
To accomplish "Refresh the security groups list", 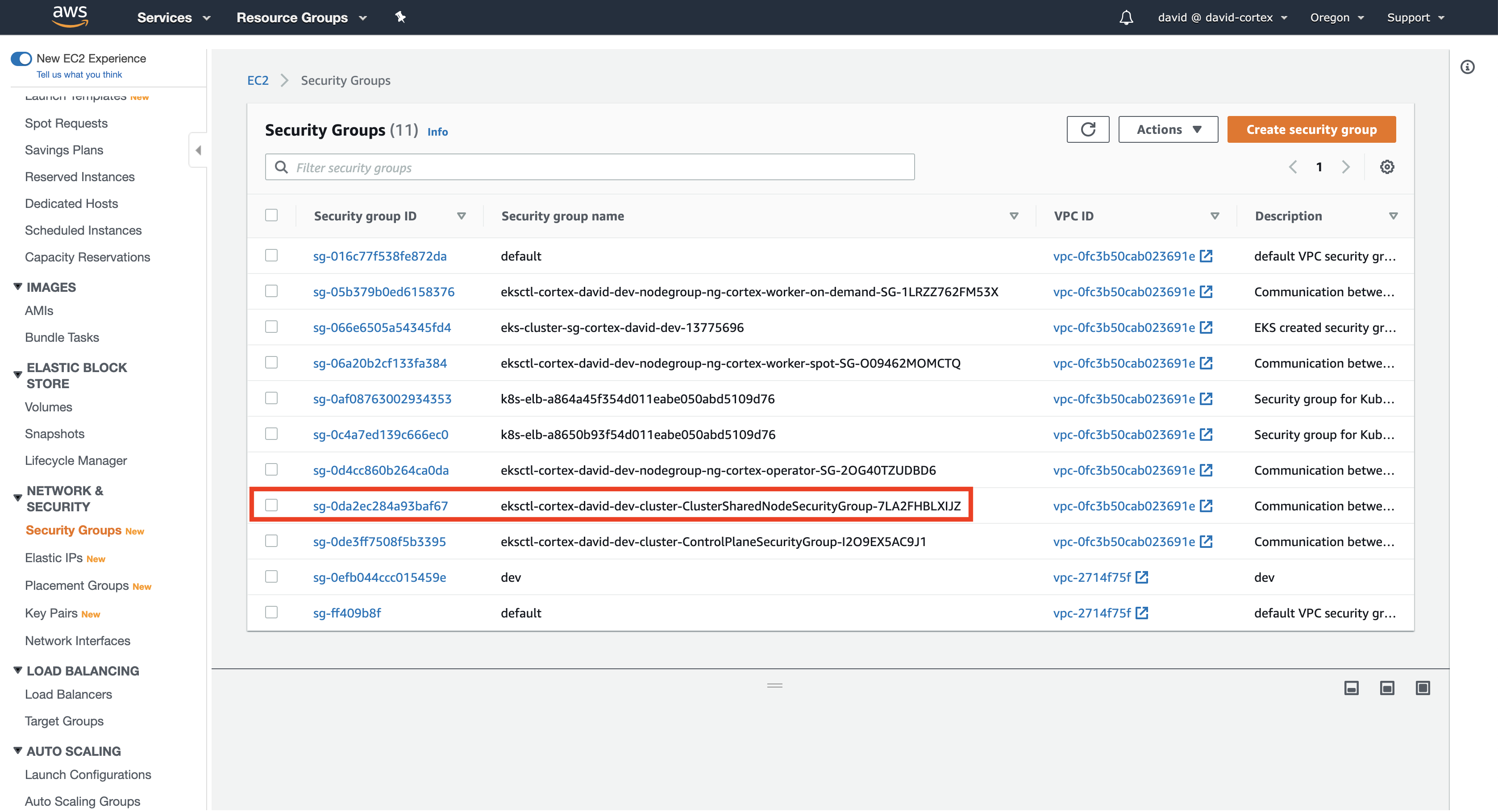I will pos(1087,129).
